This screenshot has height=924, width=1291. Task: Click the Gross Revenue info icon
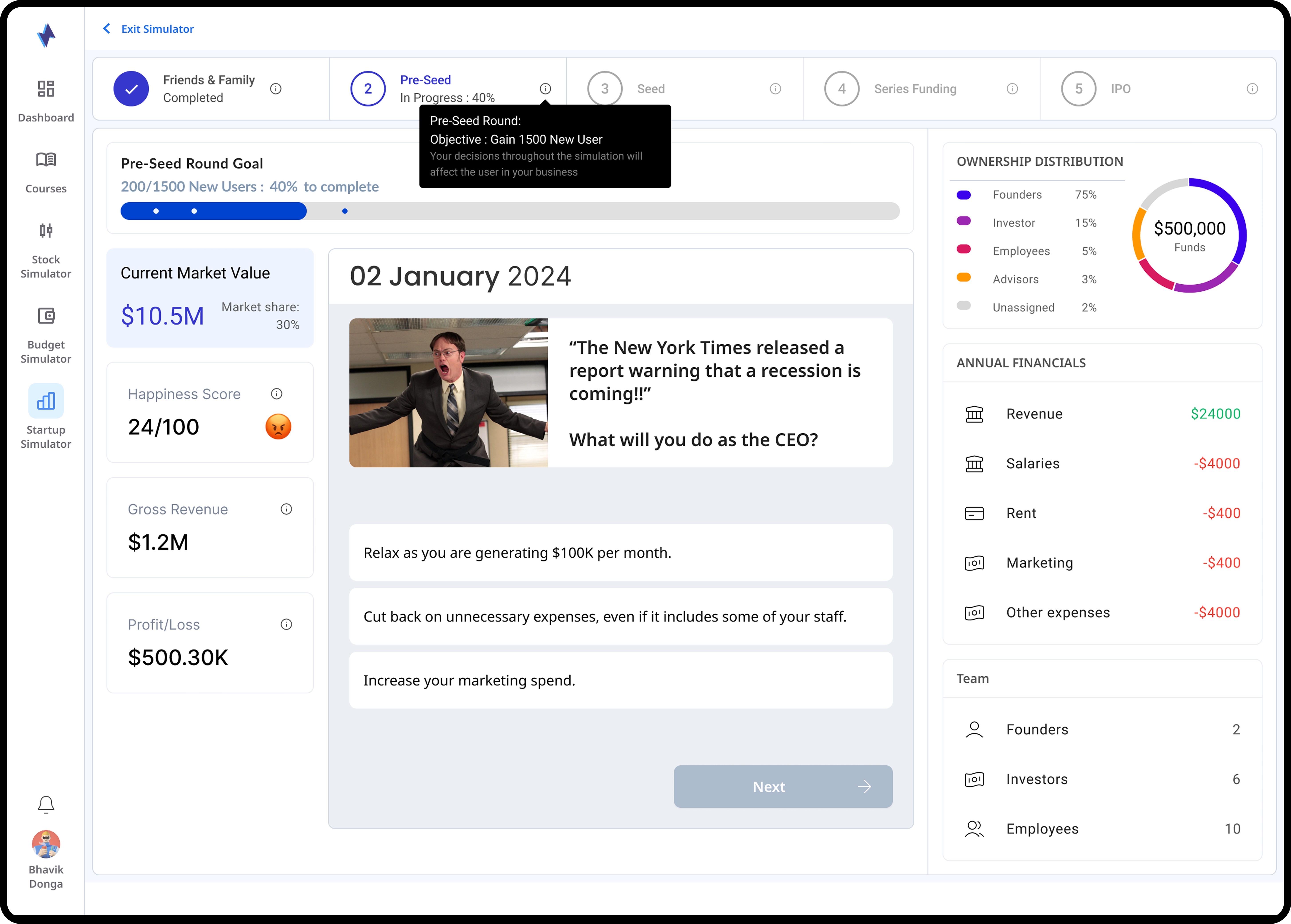point(286,509)
